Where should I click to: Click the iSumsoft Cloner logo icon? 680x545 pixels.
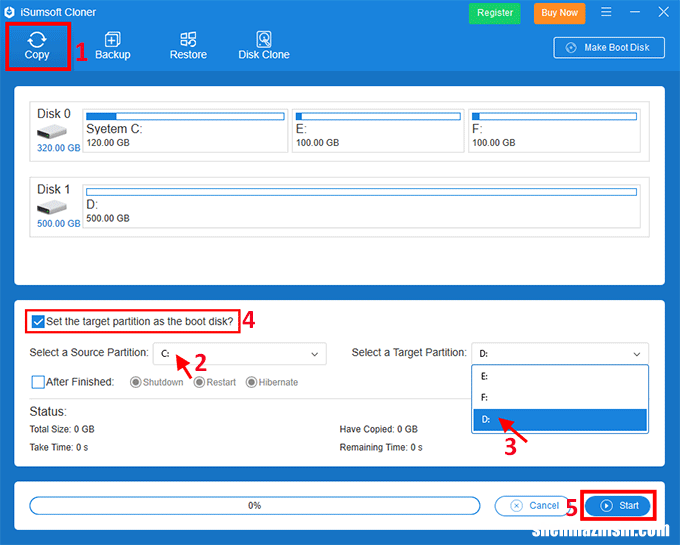point(10,12)
